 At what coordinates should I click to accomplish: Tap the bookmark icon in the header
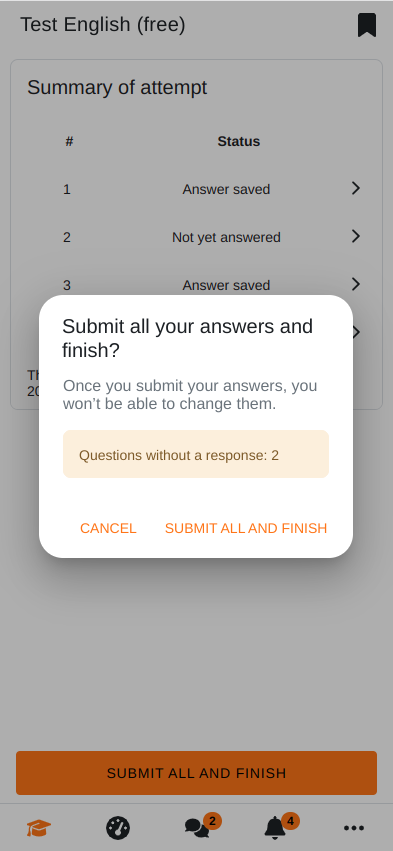[x=367, y=26]
